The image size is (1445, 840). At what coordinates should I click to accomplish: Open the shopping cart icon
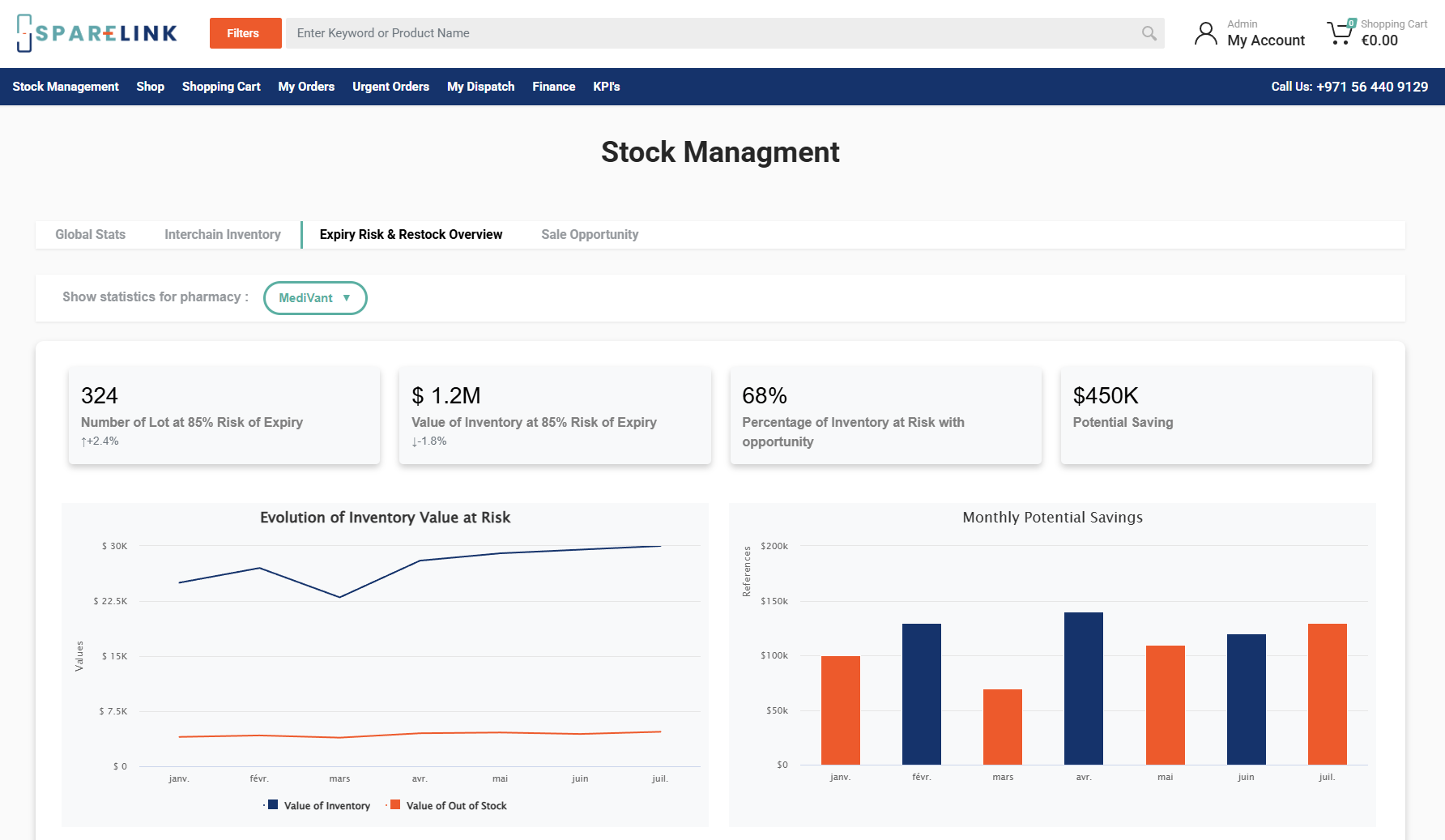[1340, 33]
